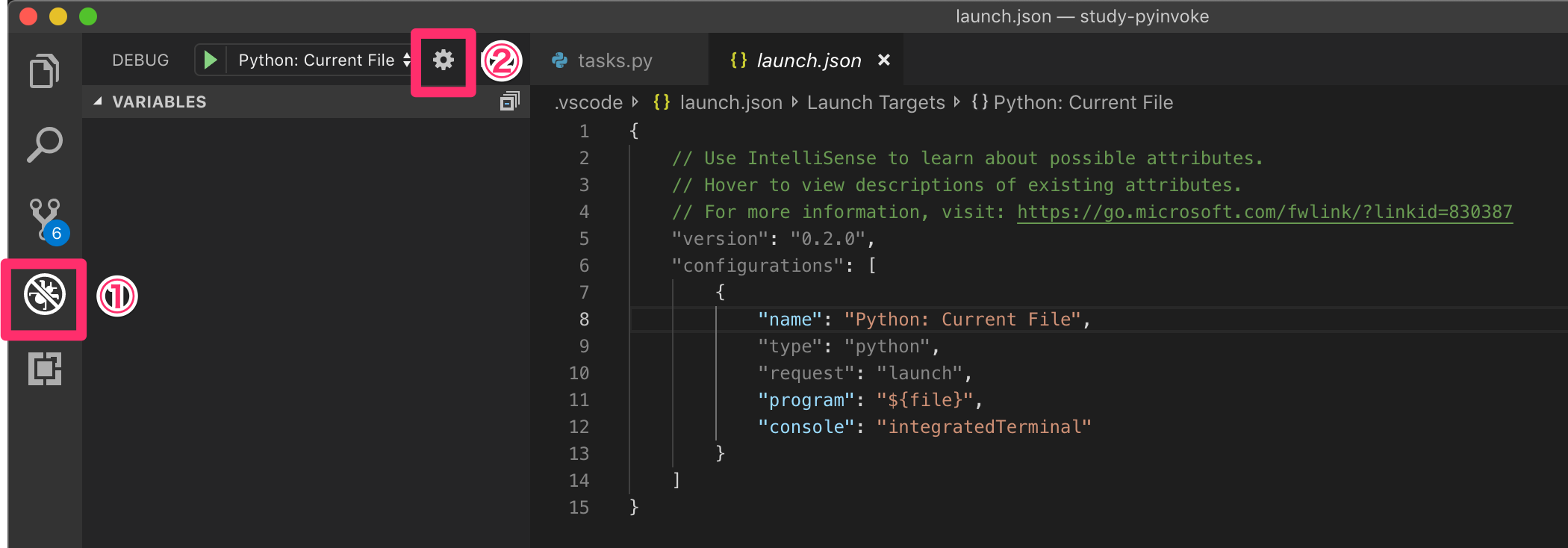Click the green macOS zoom window button

click(x=88, y=16)
